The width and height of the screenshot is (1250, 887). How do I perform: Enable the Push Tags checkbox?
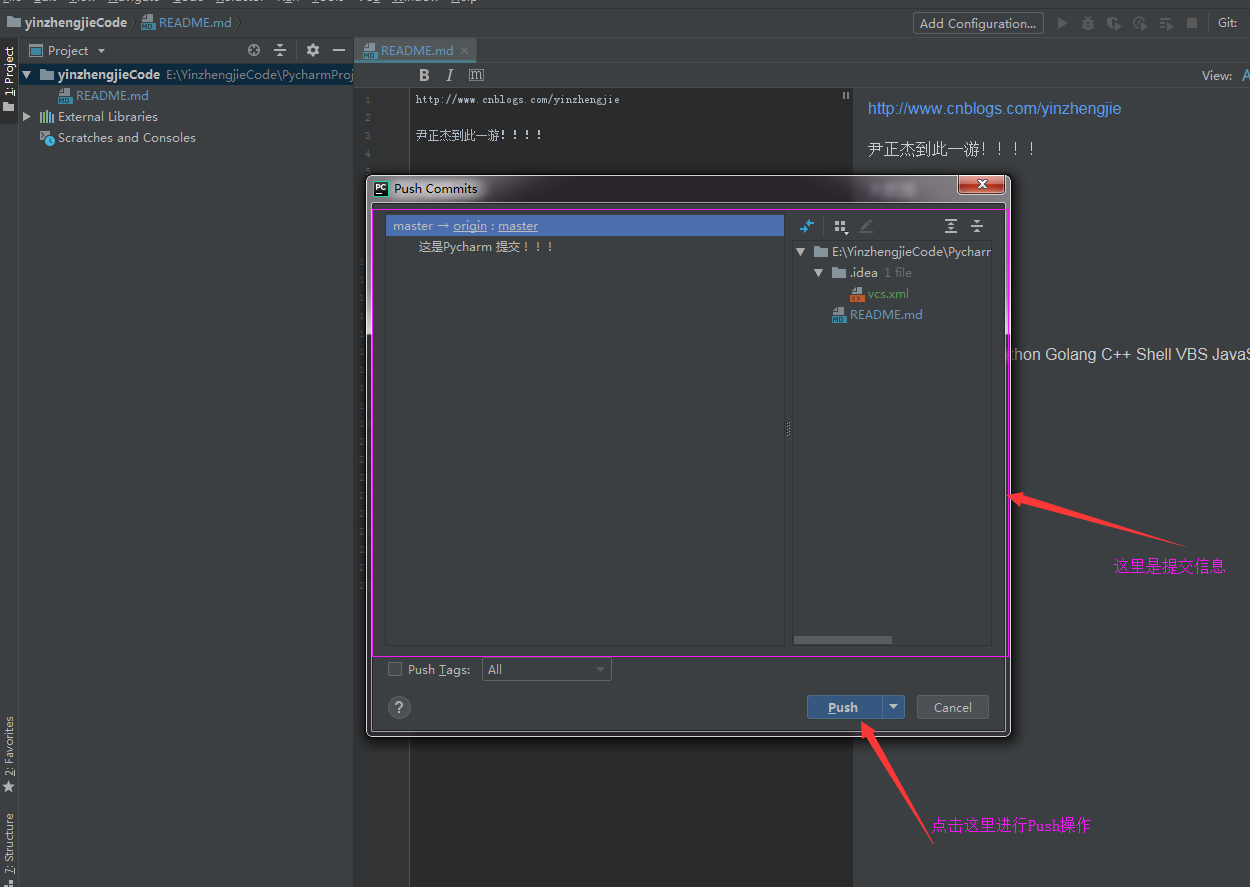(395, 669)
